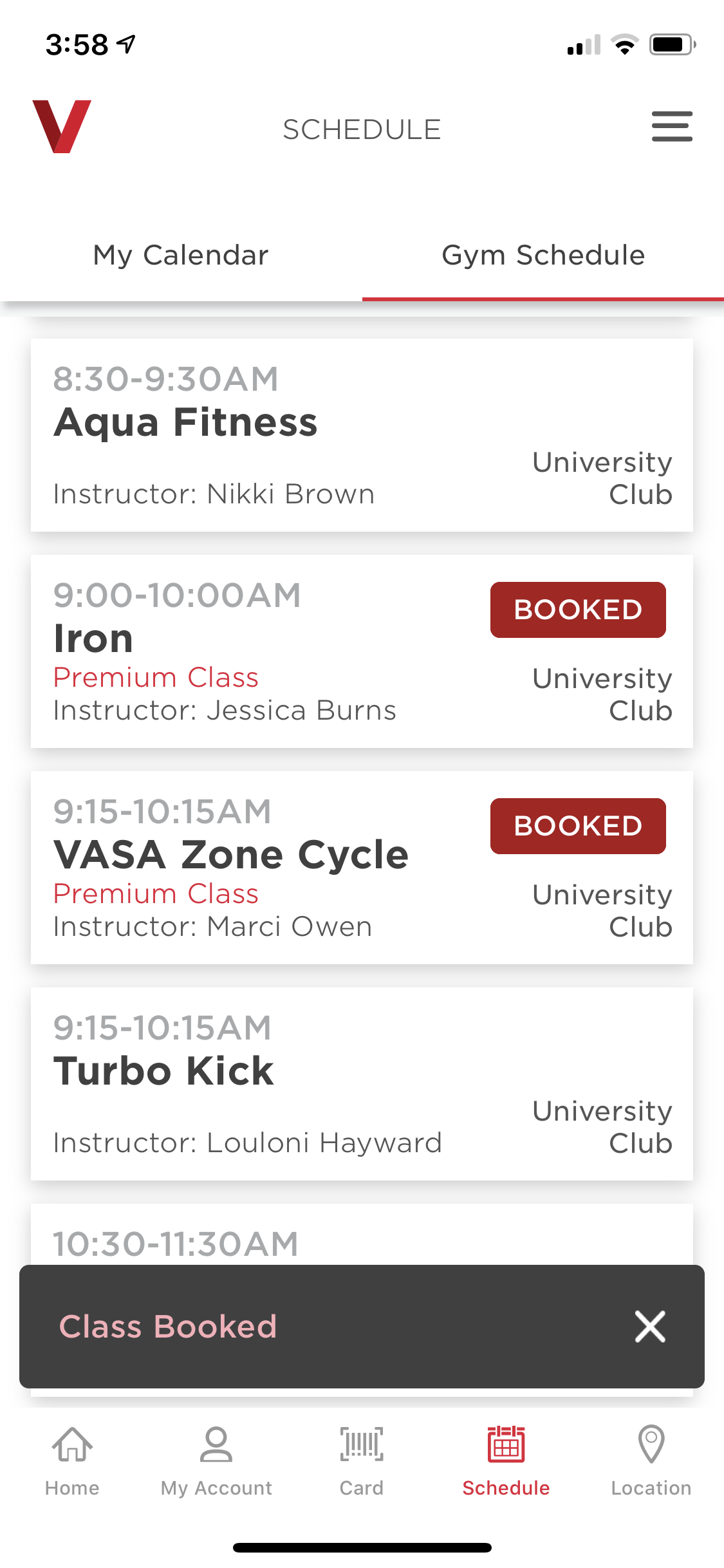
Task: Tap BOOKED button for VASA Zone Cycle
Action: tap(578, 826)
